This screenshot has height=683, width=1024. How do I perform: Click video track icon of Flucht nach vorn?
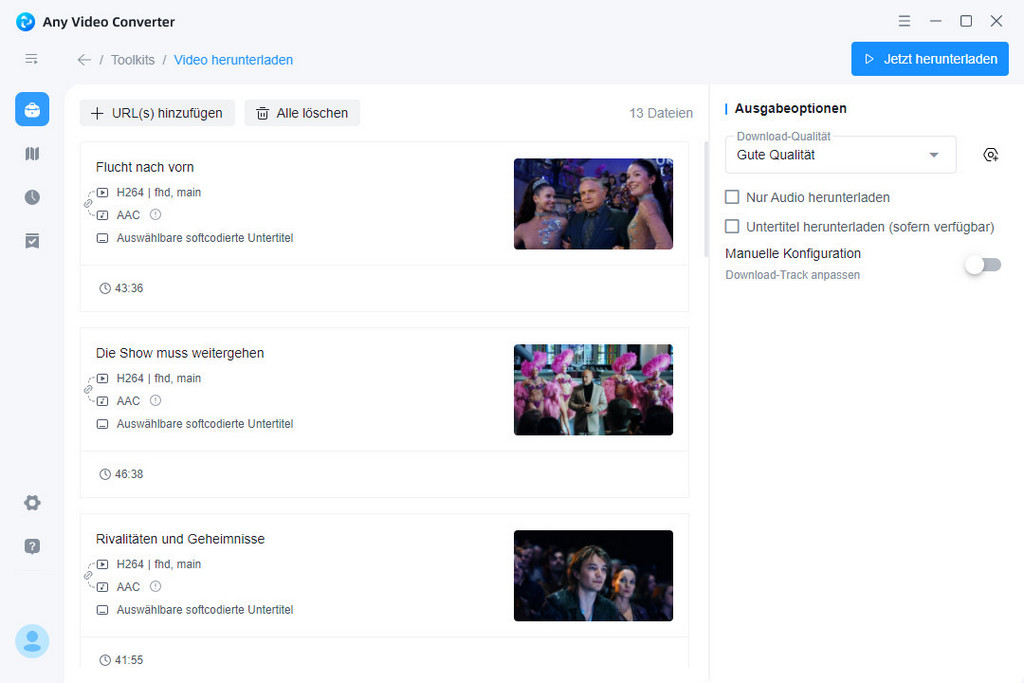103,193
